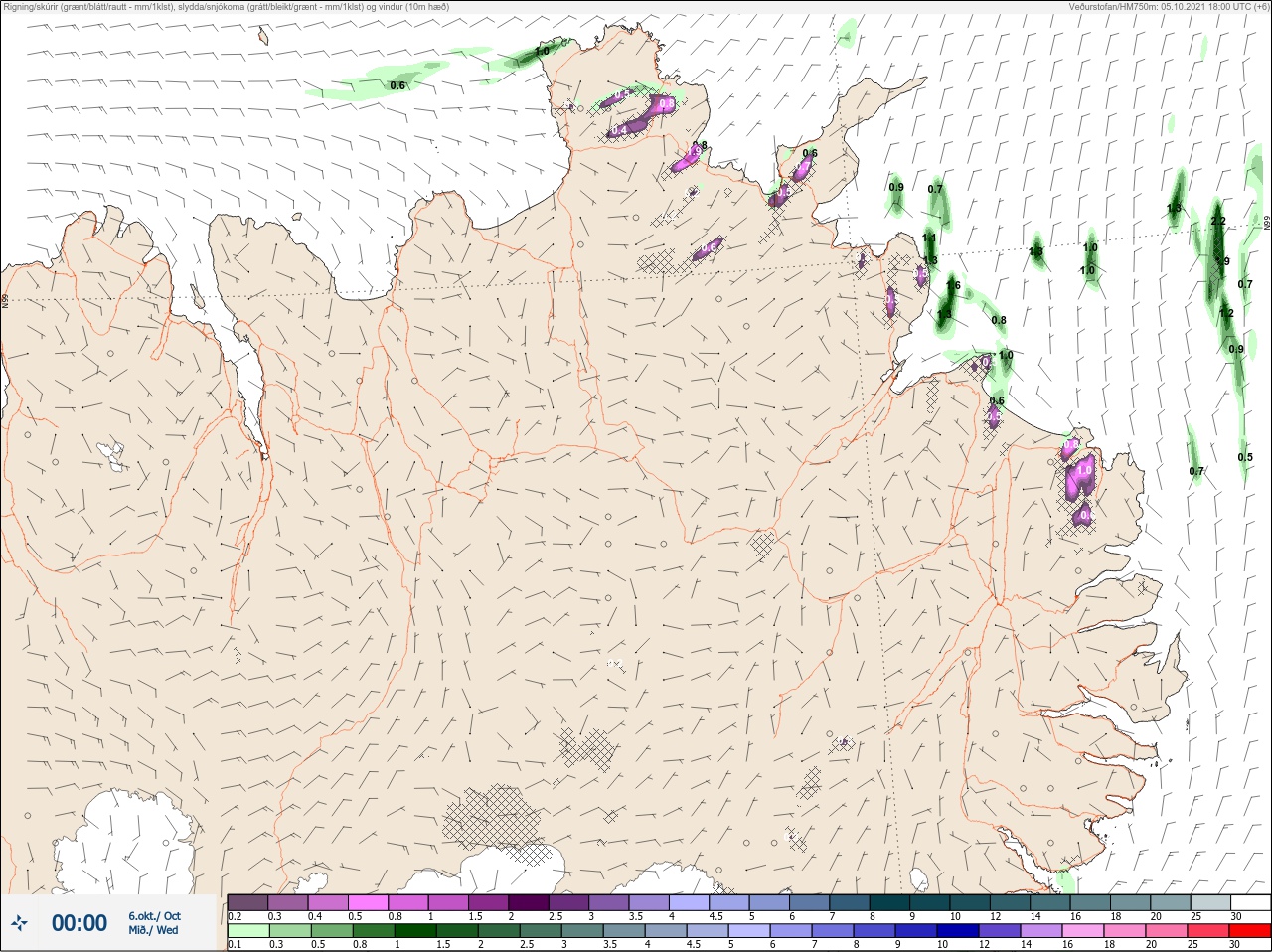
Task: Pick the dark teal 8 swatch in the upper legend
Action: click(889, 902)
